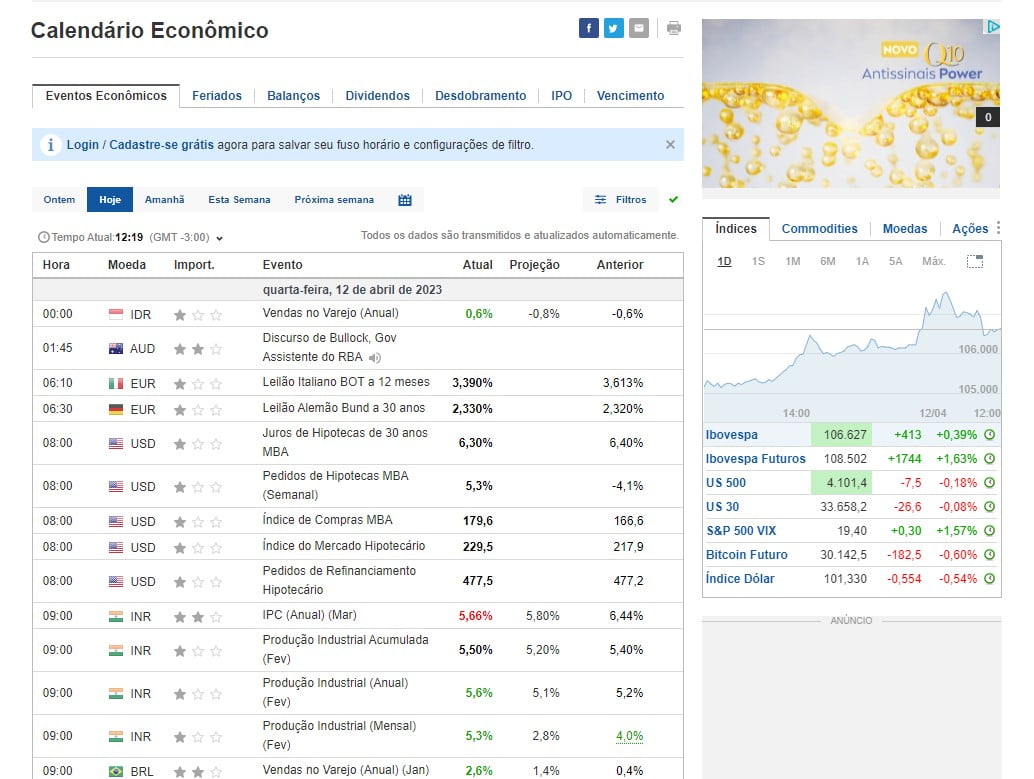
Task: Play audio for the Bullock RBA speech
Action: pos(375,357)
